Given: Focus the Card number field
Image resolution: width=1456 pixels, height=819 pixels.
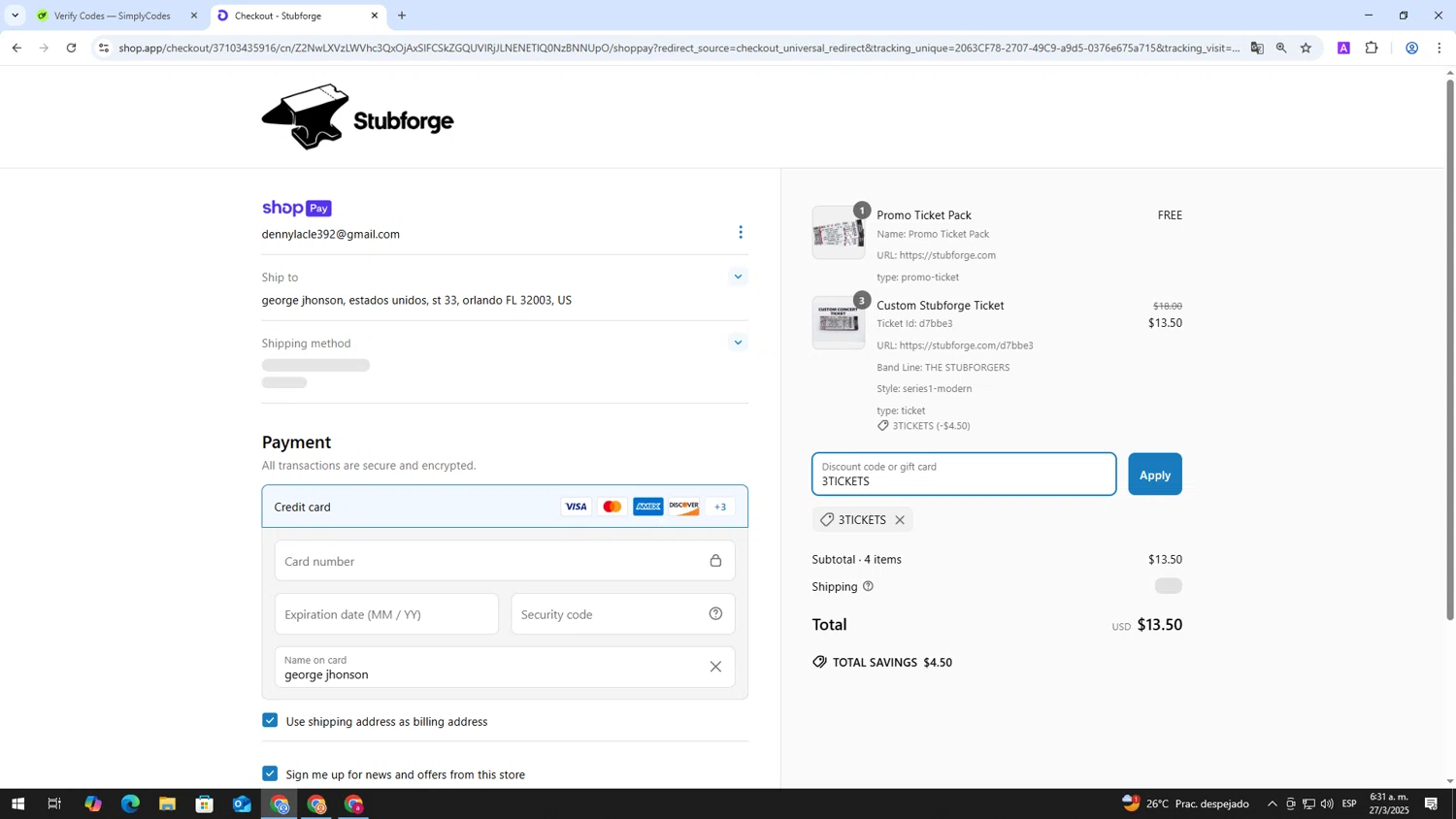Looking at the screenshot, I should pos(505,561).
